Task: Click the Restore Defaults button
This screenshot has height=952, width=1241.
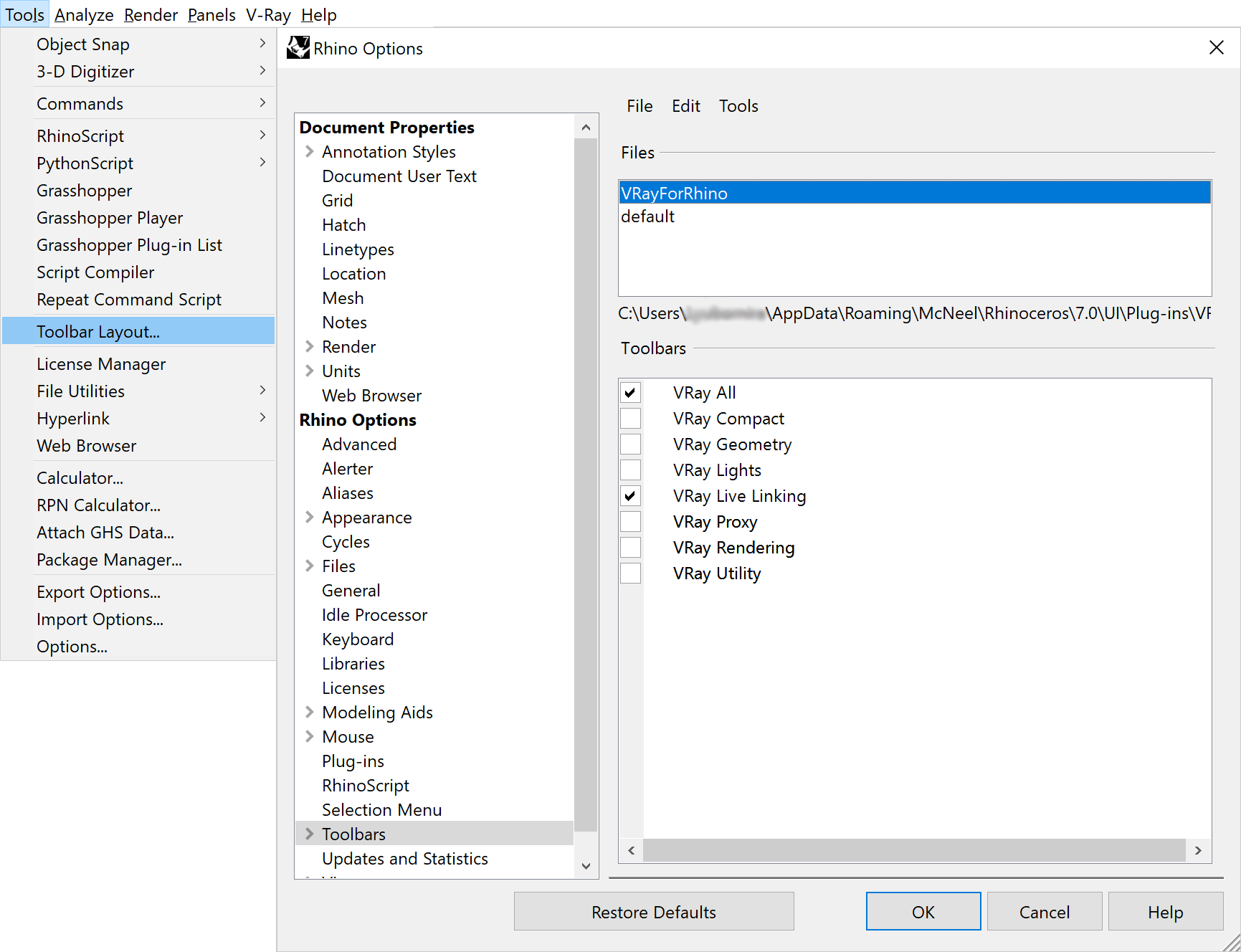Action: click(654, 911)
